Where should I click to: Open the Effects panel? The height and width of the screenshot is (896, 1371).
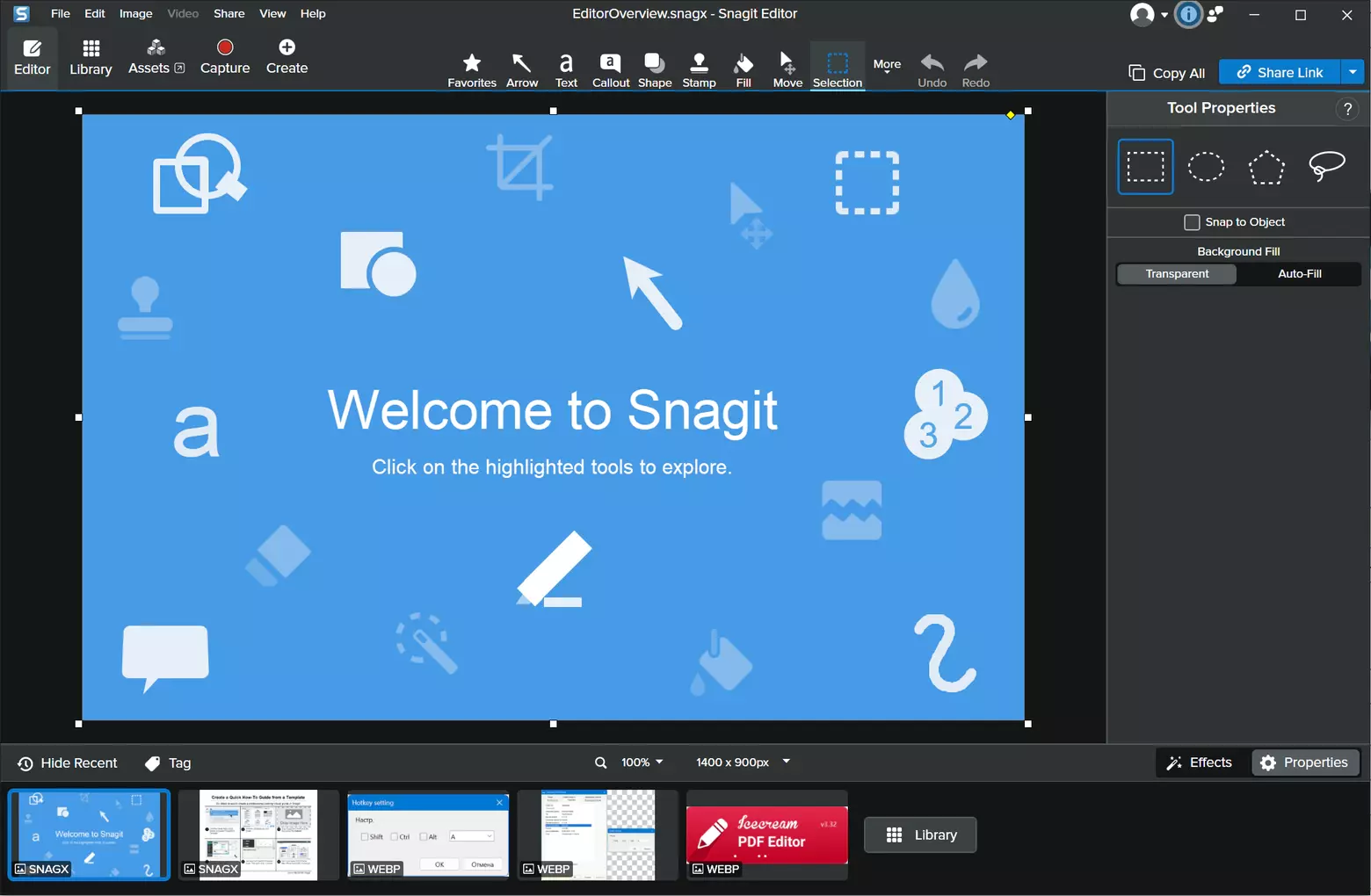tap(1199, 762)
